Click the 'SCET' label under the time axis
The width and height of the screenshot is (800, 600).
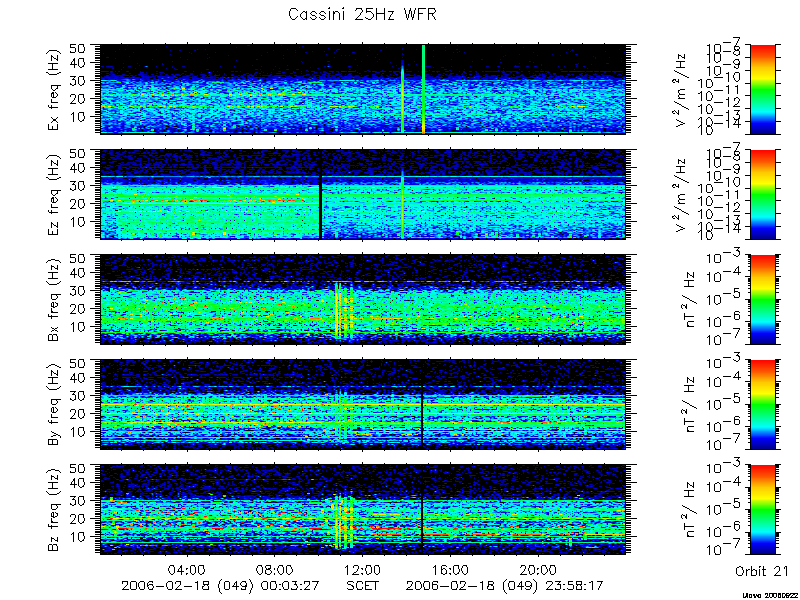pyautogui.click(x=362, y=585)
